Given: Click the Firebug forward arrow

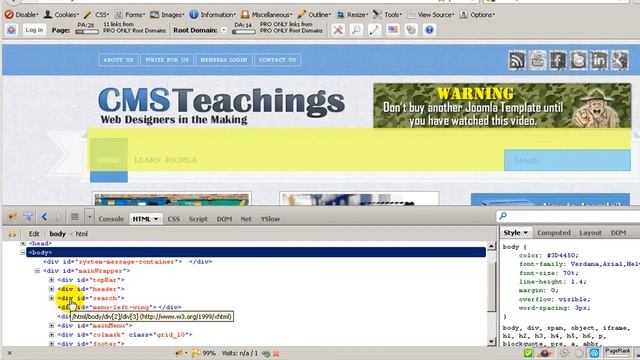Looking at the screenshot, I should pyautogui.click(x=58, y=217).
